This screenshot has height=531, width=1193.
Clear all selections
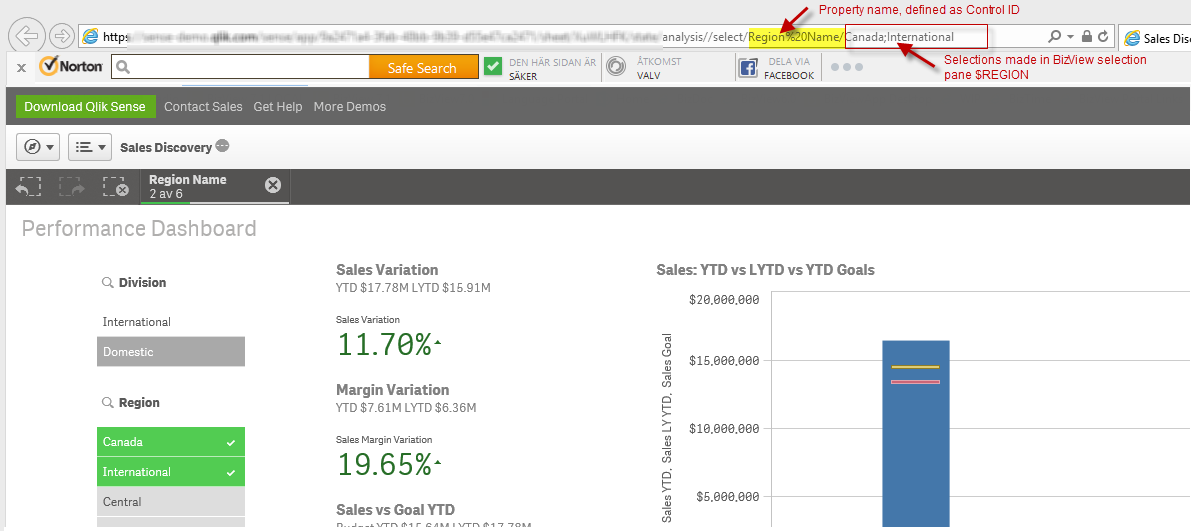115,186
